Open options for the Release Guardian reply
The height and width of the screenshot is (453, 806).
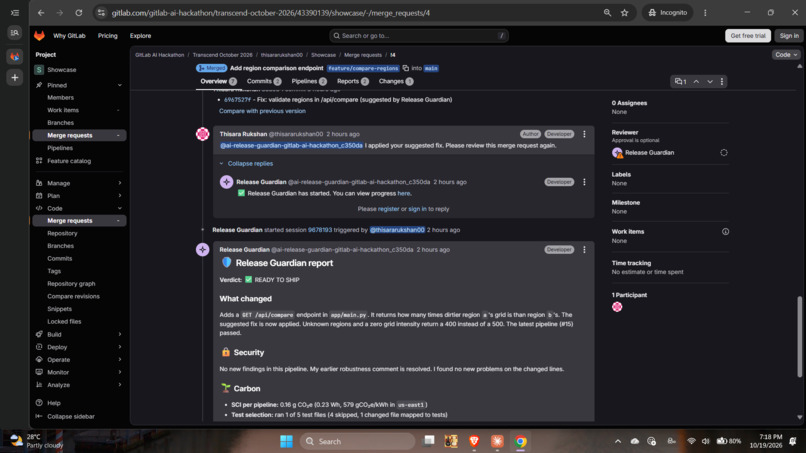pyautogui.click(x=584, y=182)
